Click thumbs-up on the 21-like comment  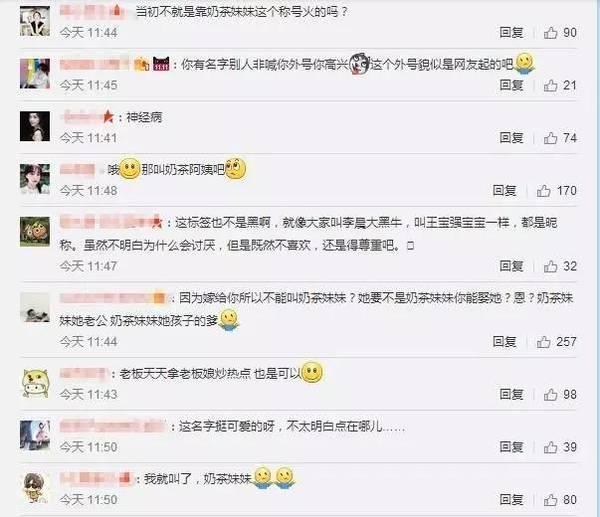click(550, 85)
